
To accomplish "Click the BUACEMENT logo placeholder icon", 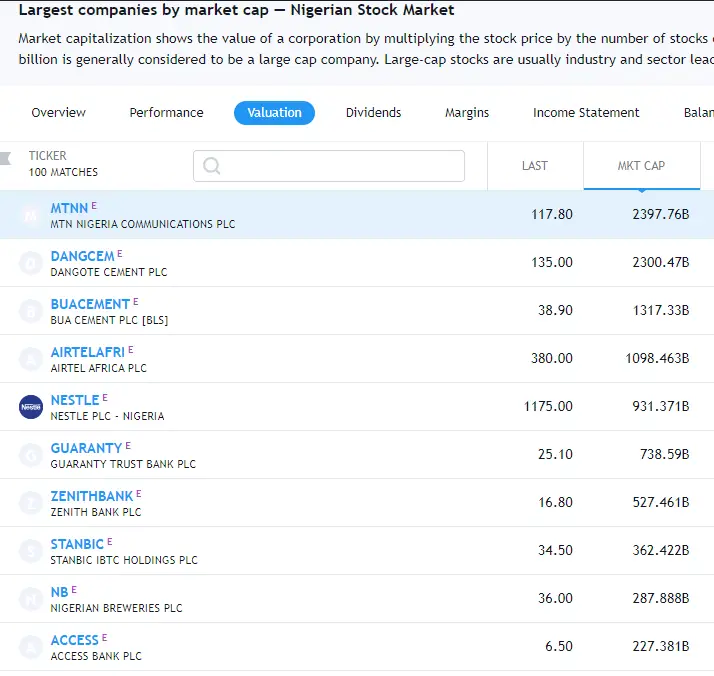I will [x=31, y=311].
